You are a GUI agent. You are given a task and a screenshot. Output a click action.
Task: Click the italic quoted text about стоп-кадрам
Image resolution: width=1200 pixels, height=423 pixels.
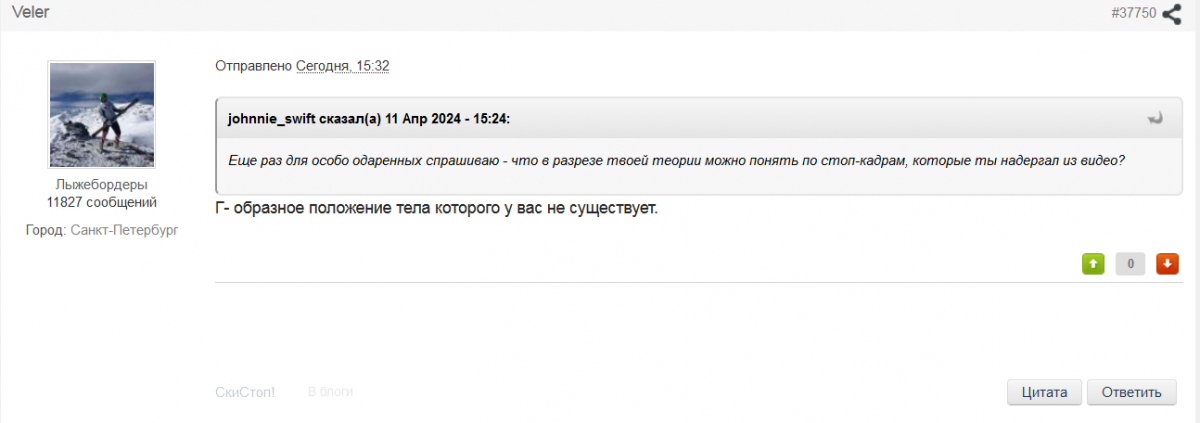tap(677, 160)
